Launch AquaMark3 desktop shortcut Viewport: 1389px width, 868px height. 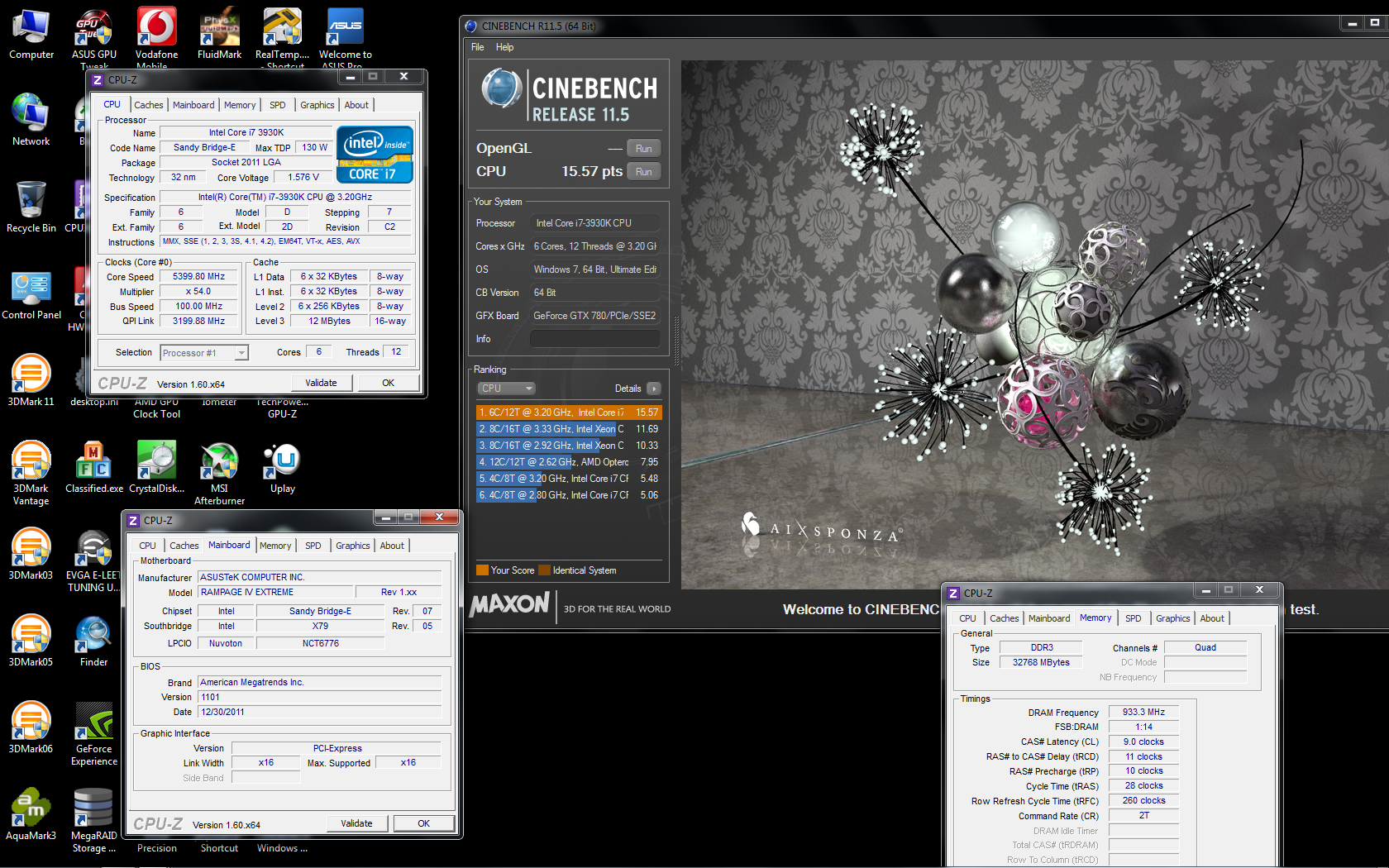31,815
